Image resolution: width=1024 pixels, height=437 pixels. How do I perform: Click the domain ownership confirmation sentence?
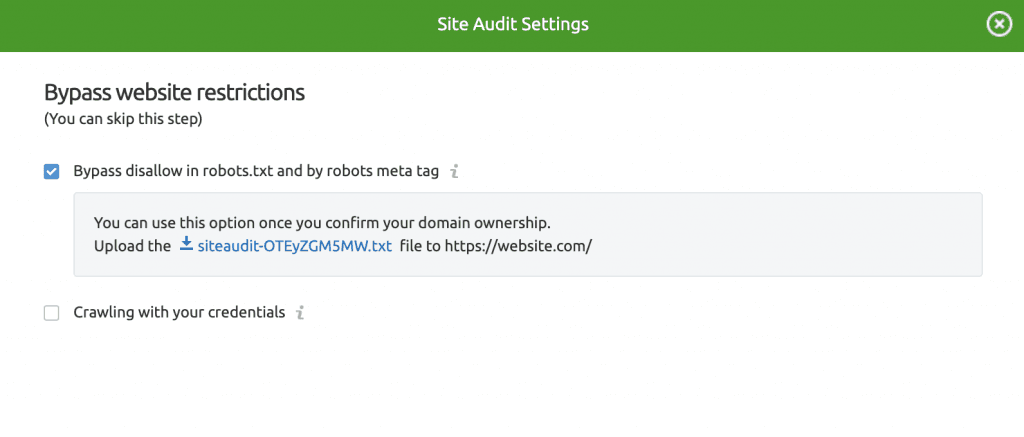point(322,222)
